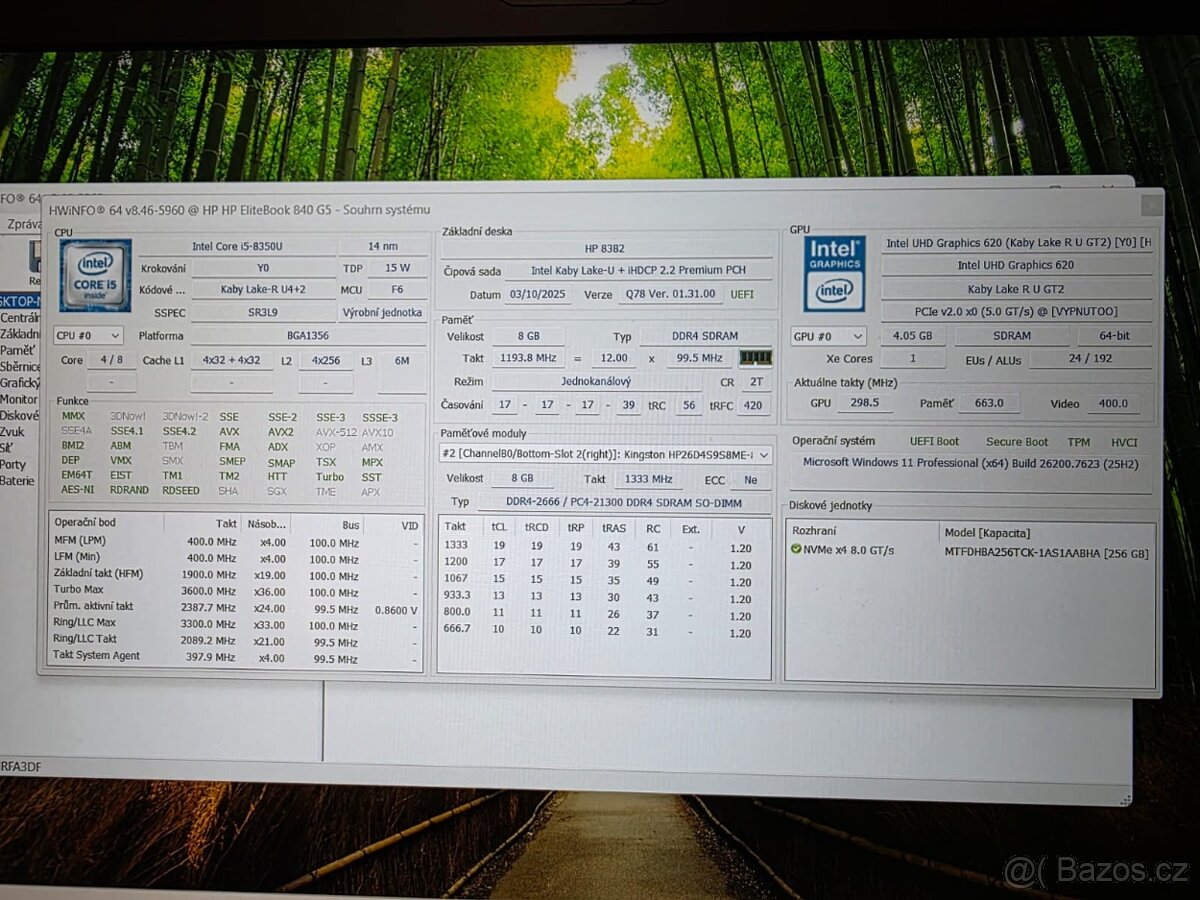The height and width of the screenshot is (900, 1200).
Task: Click the Secure Boot indicator
Action: click(1017, 442)
